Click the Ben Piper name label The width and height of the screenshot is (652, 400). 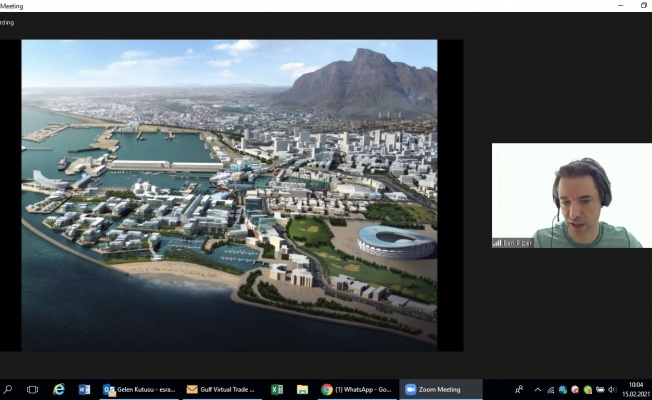(x=517, y=243)
